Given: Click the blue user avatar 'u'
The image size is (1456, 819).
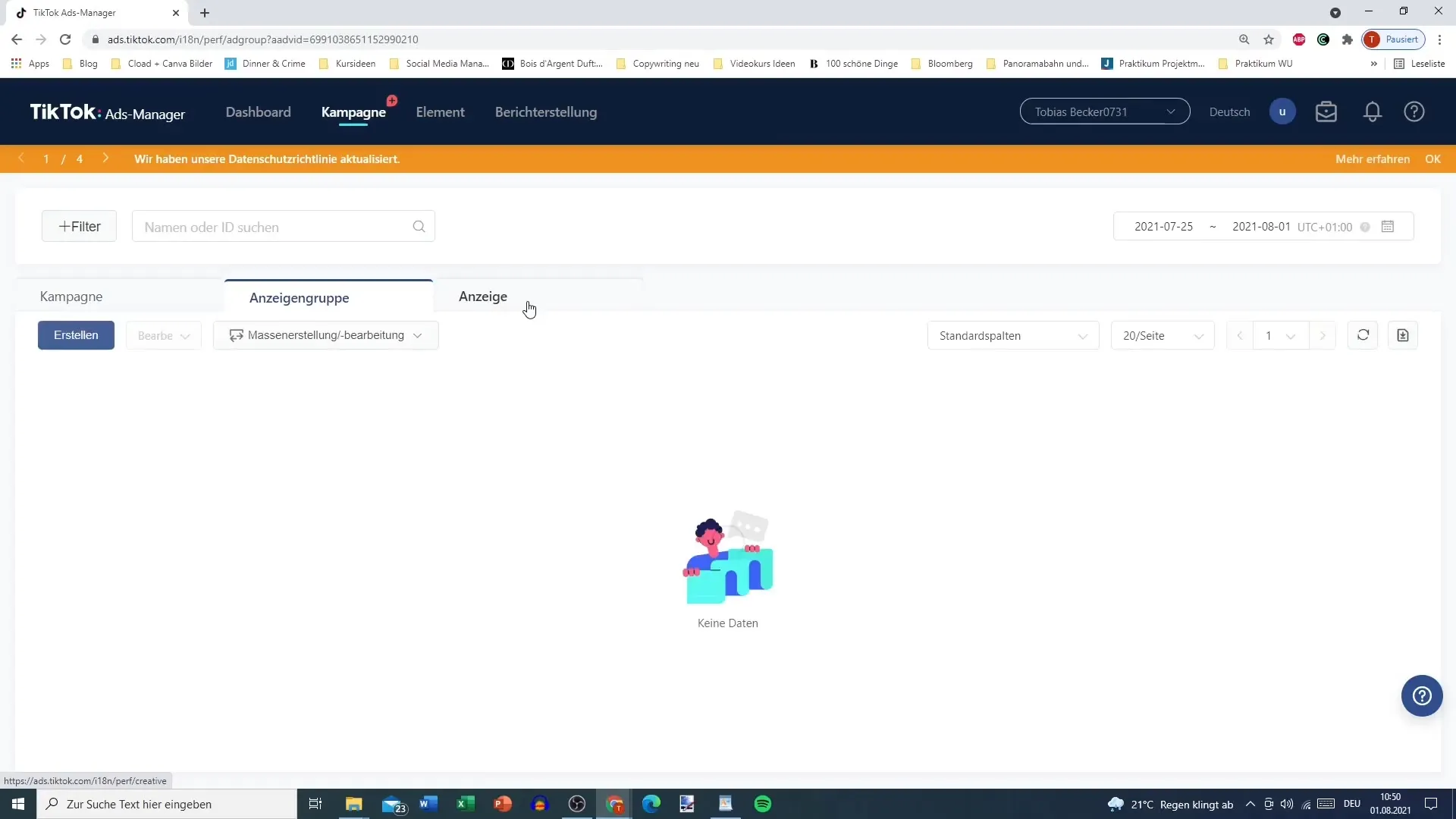Looking at the screenshot, I should pos(1282,112).
